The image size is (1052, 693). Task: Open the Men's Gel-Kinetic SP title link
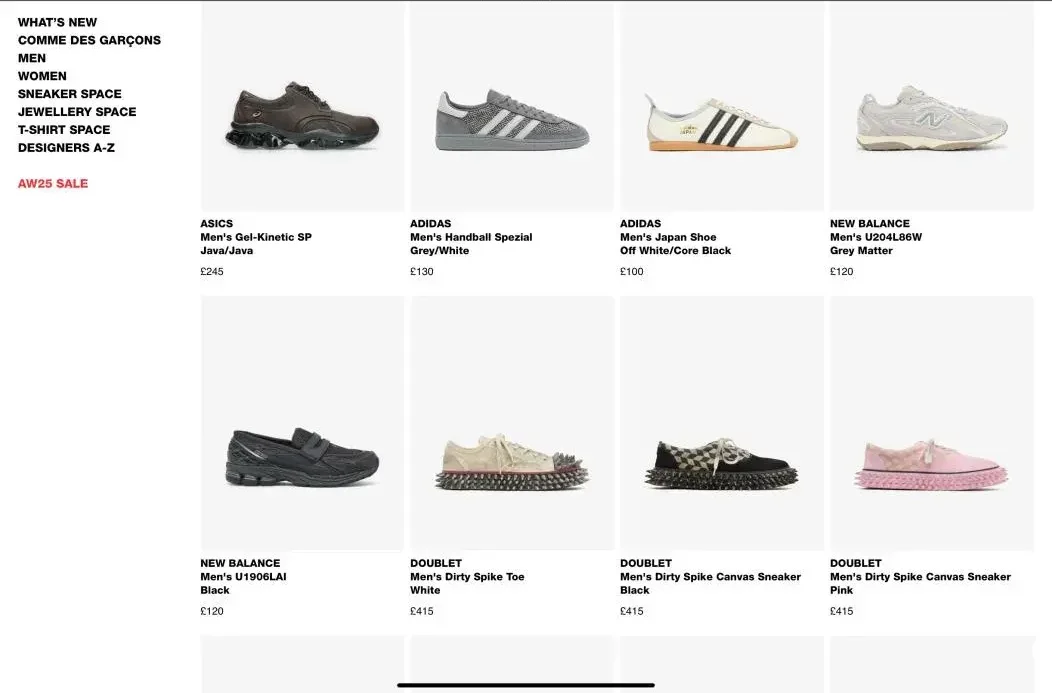pyautogui.click(x=256, y=237)
